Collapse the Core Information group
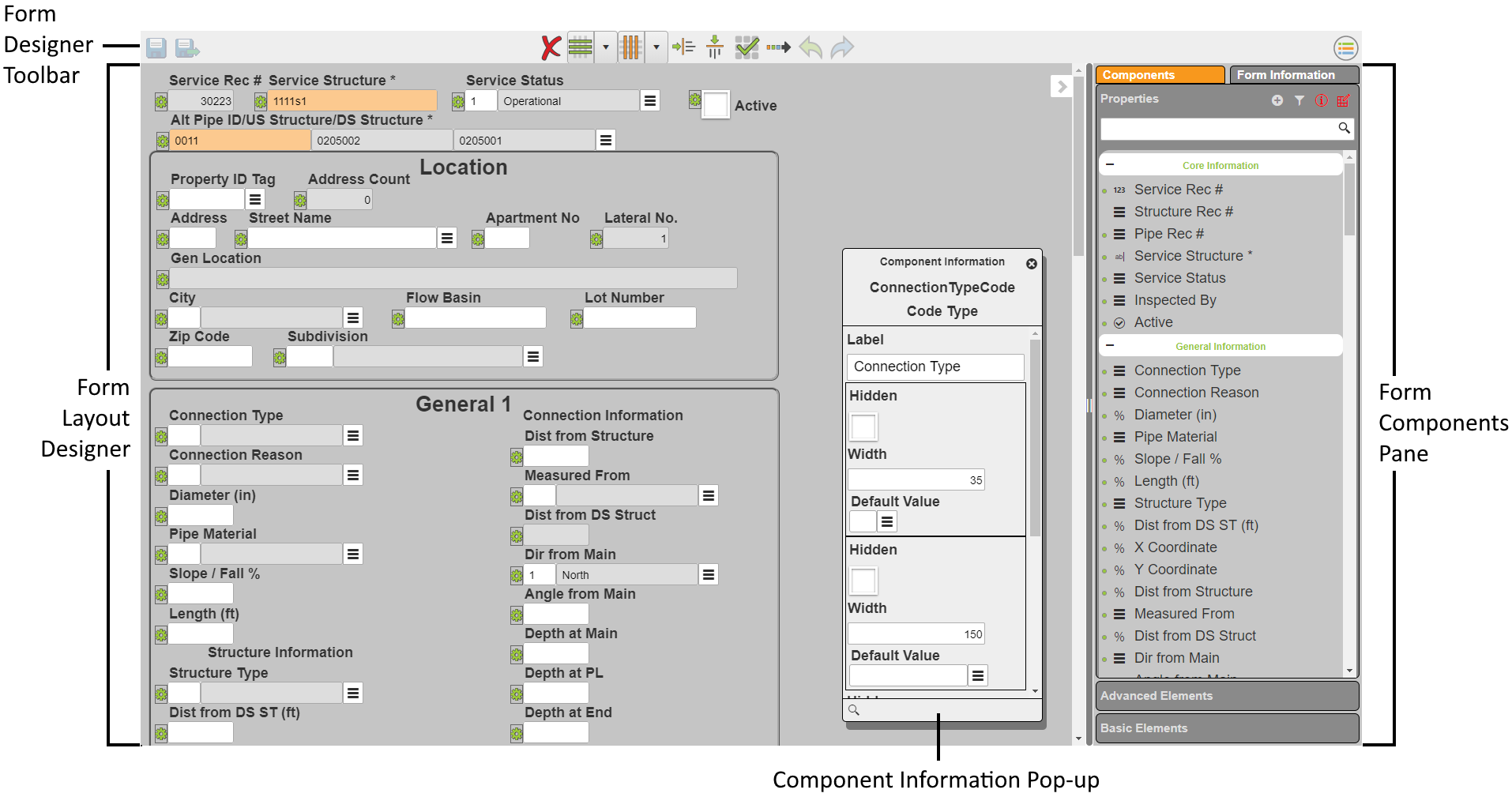 coord(1110,164)
